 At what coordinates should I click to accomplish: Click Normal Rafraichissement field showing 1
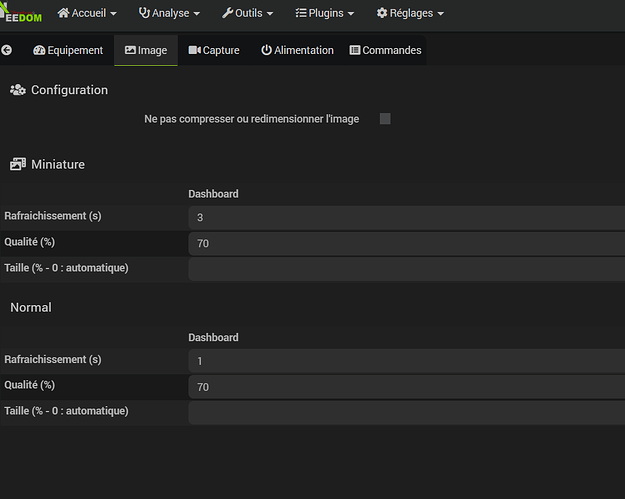click(x=407, y=361)
